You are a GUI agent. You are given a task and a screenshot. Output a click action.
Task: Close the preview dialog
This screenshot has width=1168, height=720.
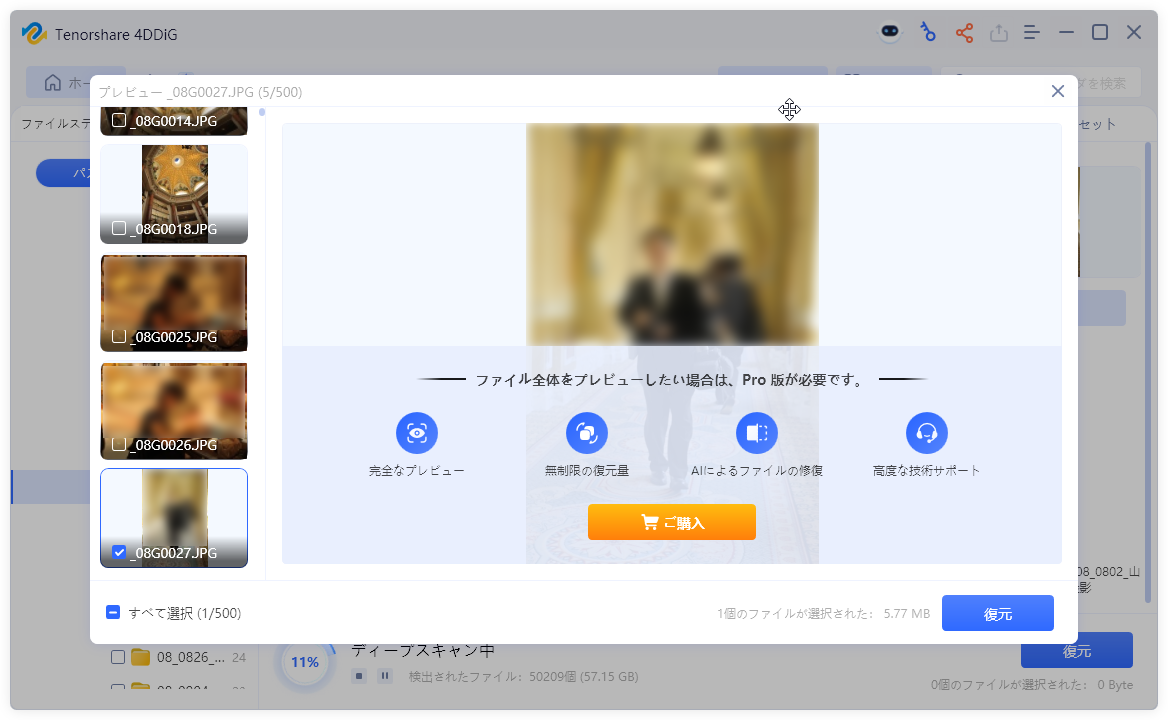(1058, 91)
